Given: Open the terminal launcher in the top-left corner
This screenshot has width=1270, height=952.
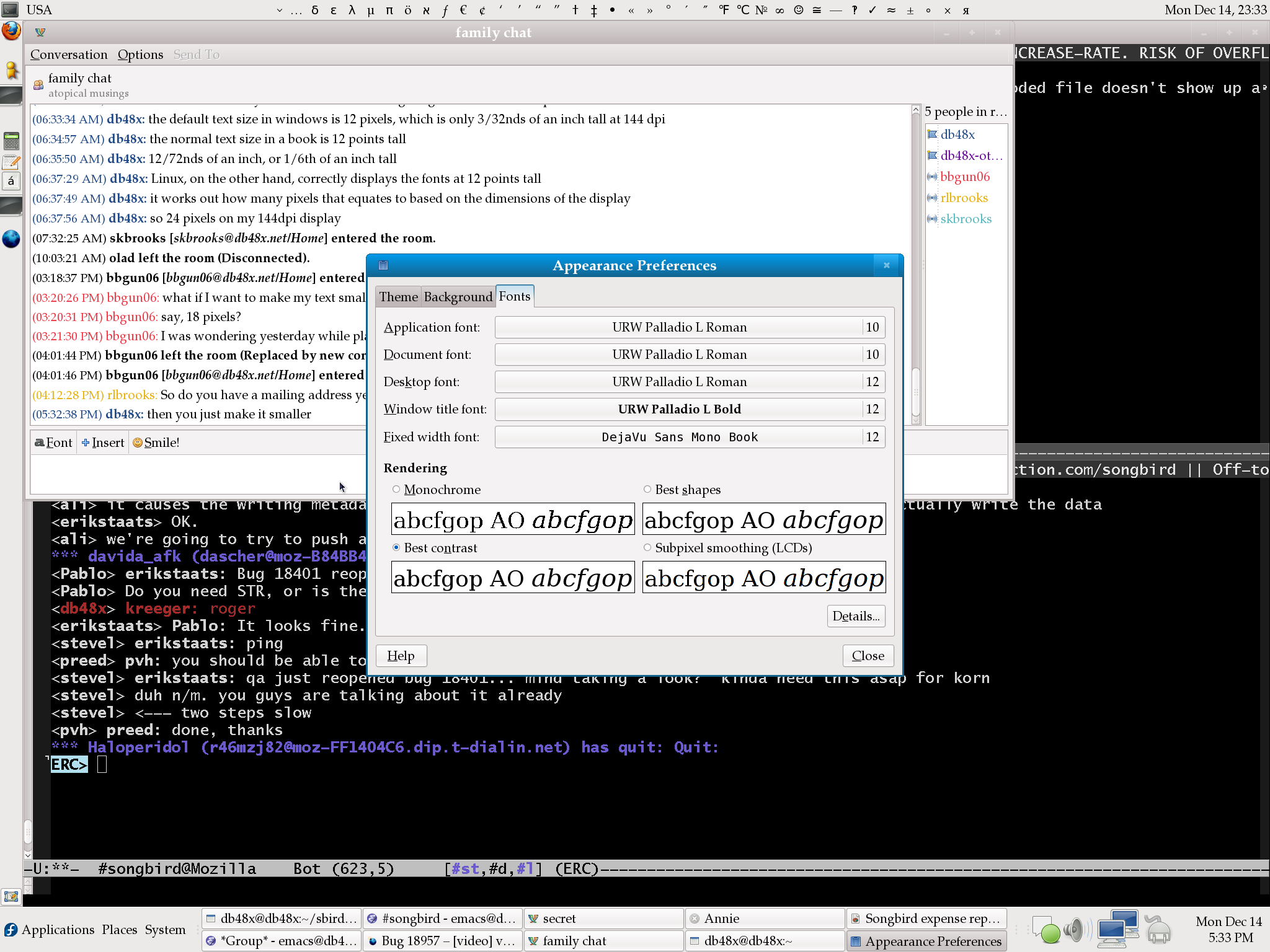Looking at the screenshot, I should click(x=10, y=9).
